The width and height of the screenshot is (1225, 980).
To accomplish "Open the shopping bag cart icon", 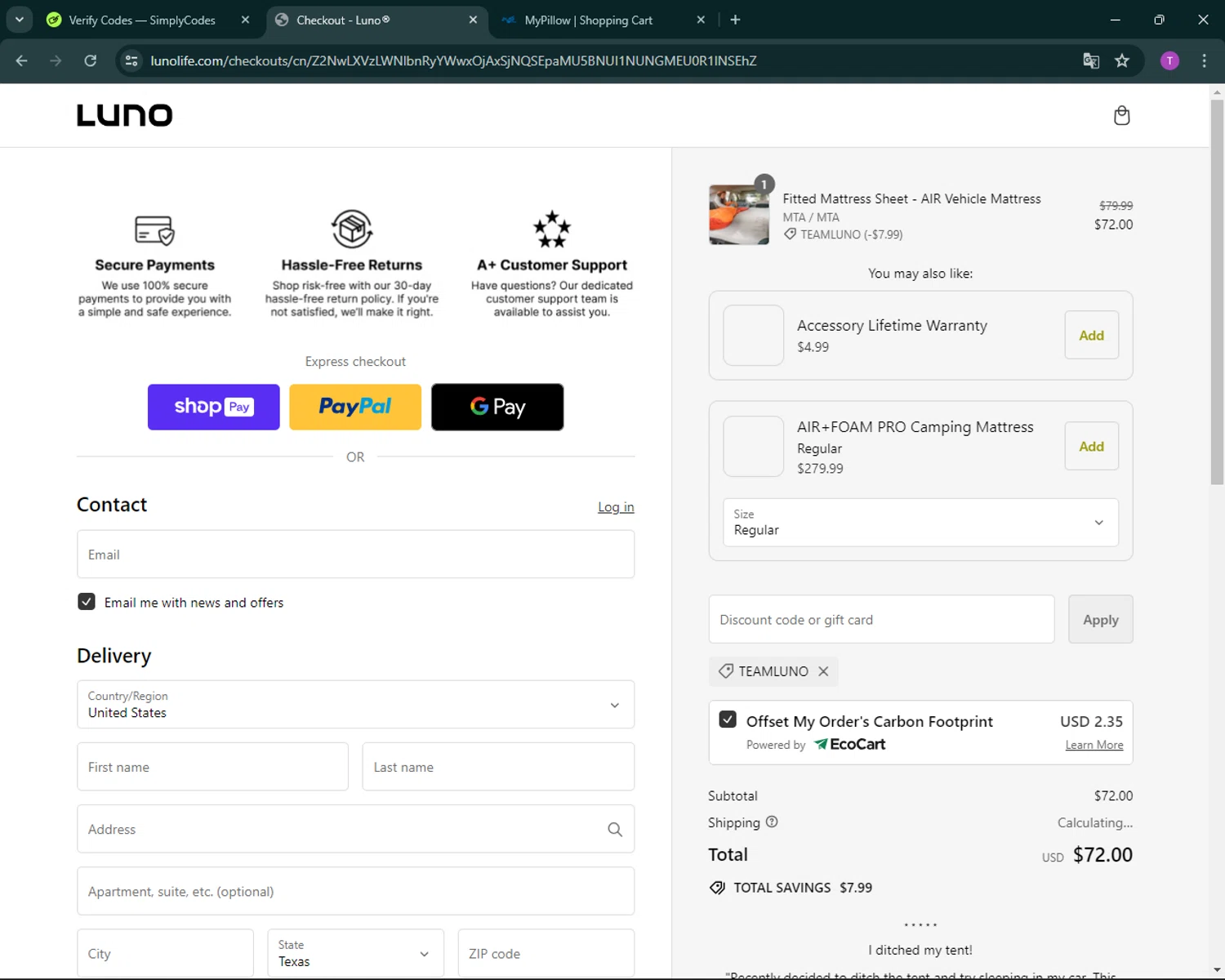I will click(x=1121, y=116).
